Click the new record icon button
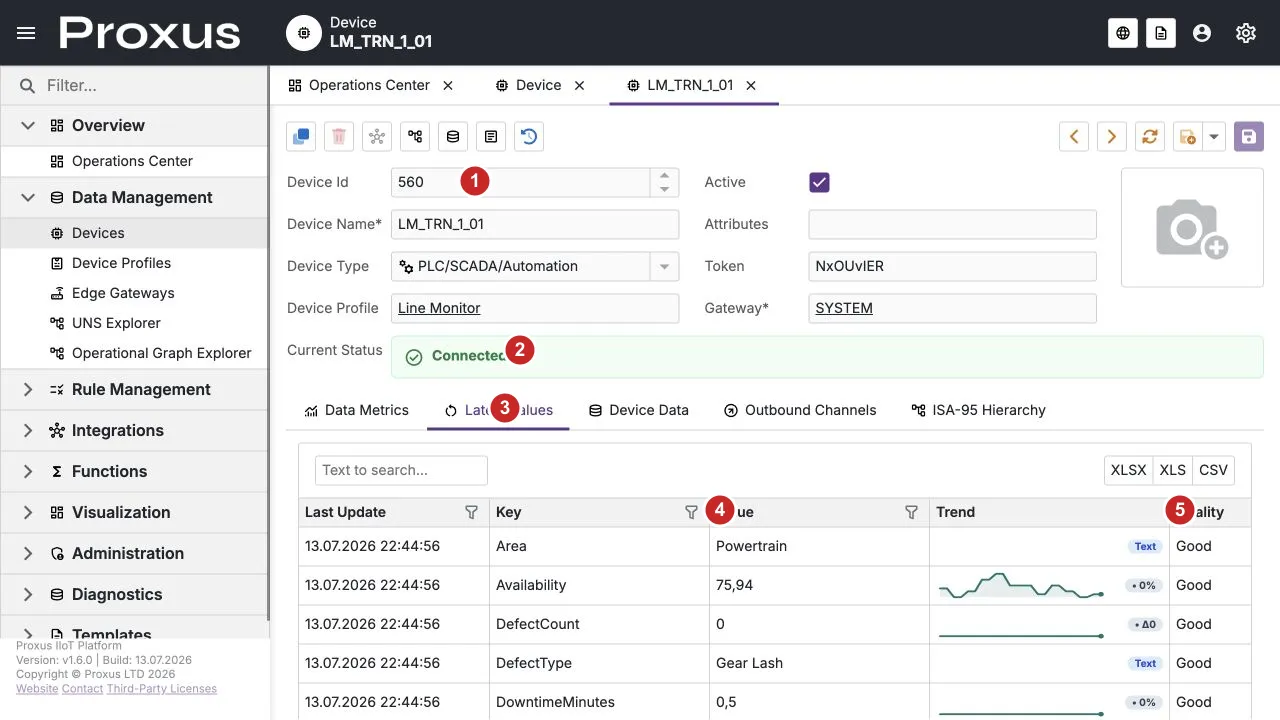Screen dimensions: 1280x720 [x=1188, y=137]
